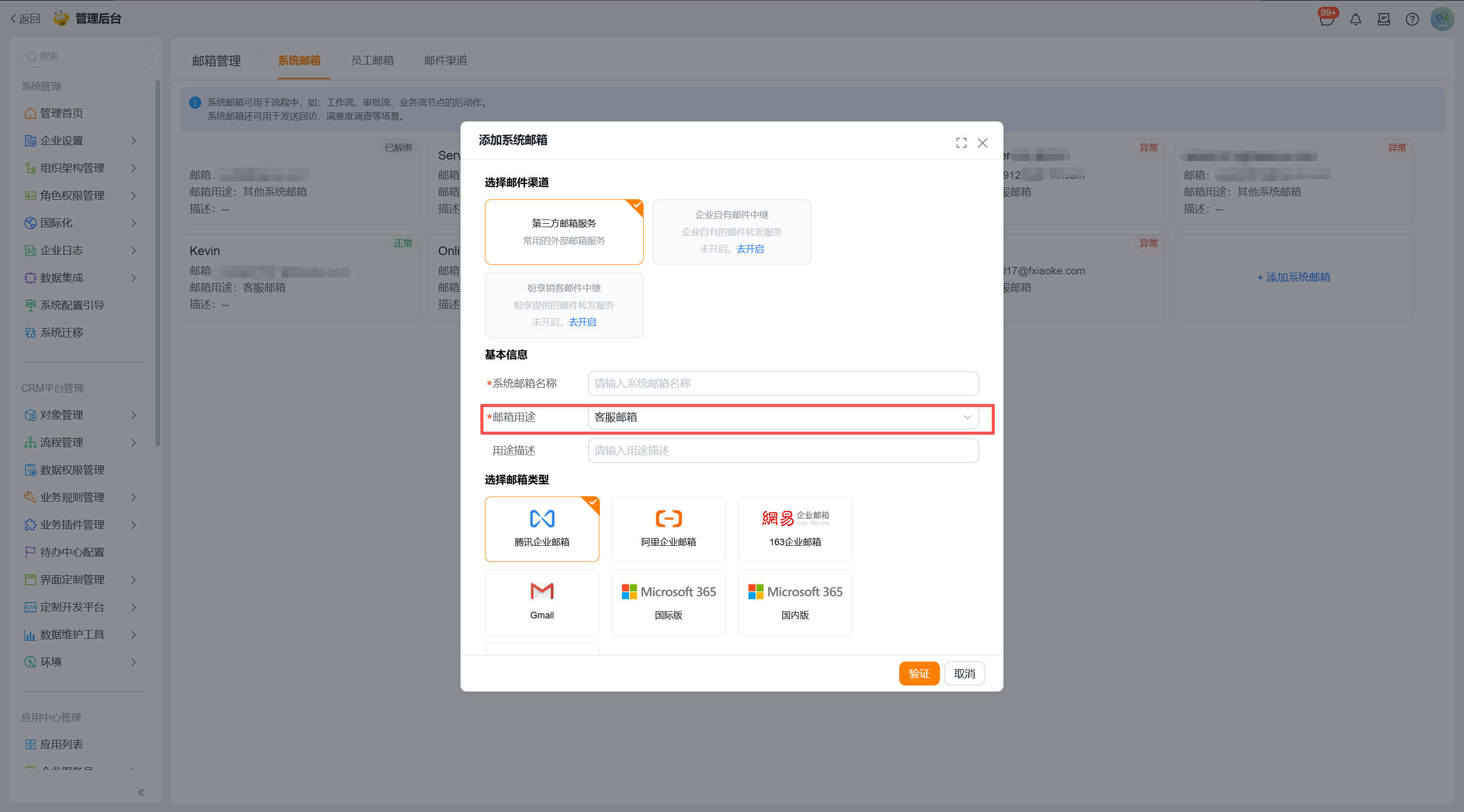
Task: Click the 数据权限管理 icon
Action: (30, 470)
